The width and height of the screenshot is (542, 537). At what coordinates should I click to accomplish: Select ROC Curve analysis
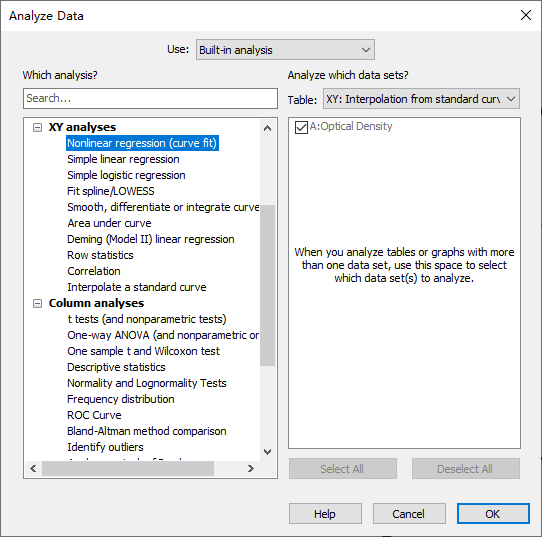pos(94,415)
